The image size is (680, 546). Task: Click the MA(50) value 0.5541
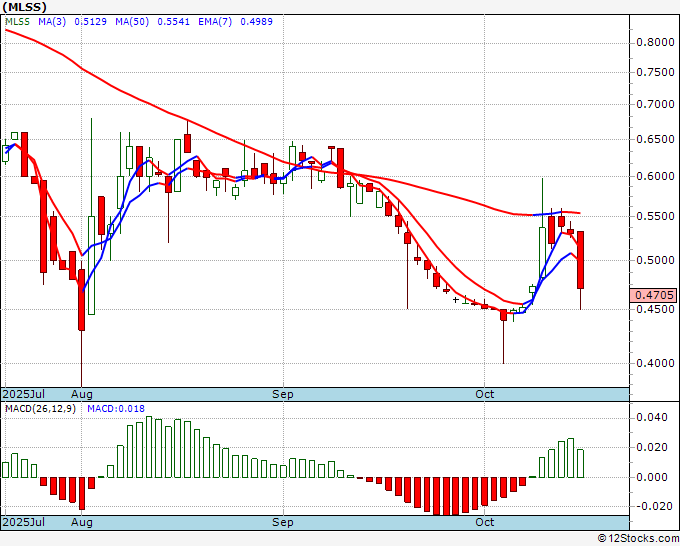[x=173, y=21]
